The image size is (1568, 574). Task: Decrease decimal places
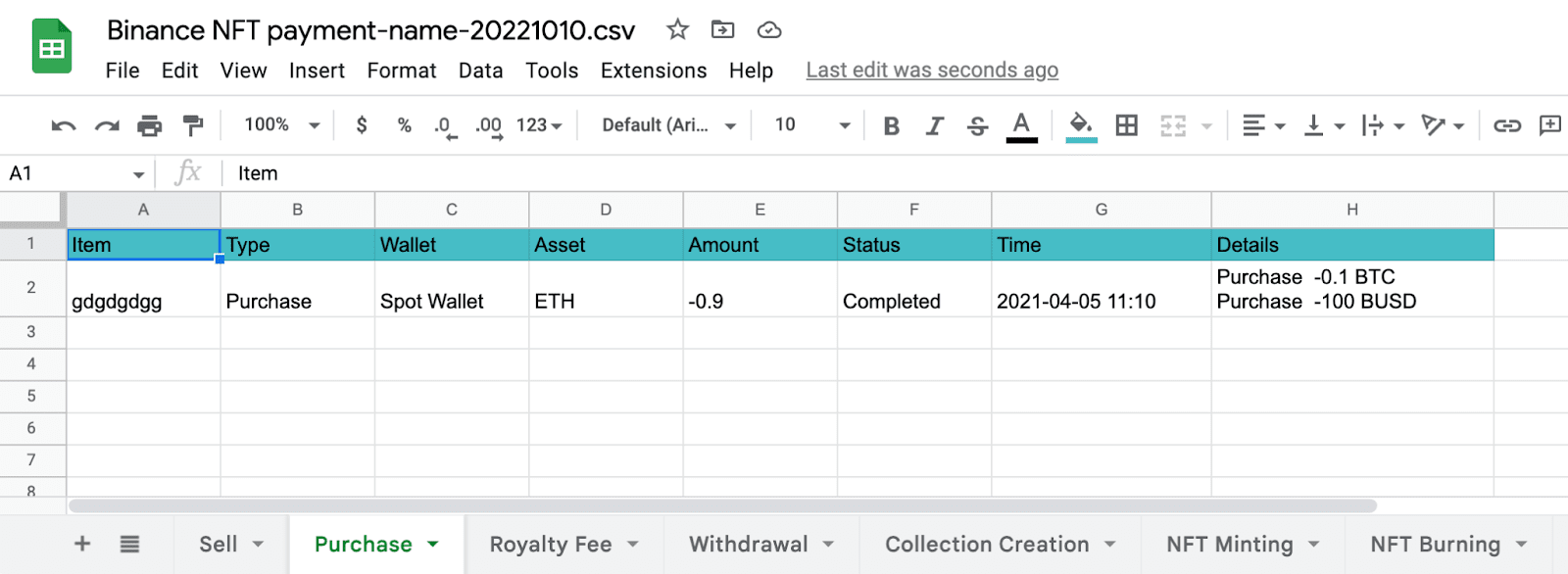(x=445, y=126)
